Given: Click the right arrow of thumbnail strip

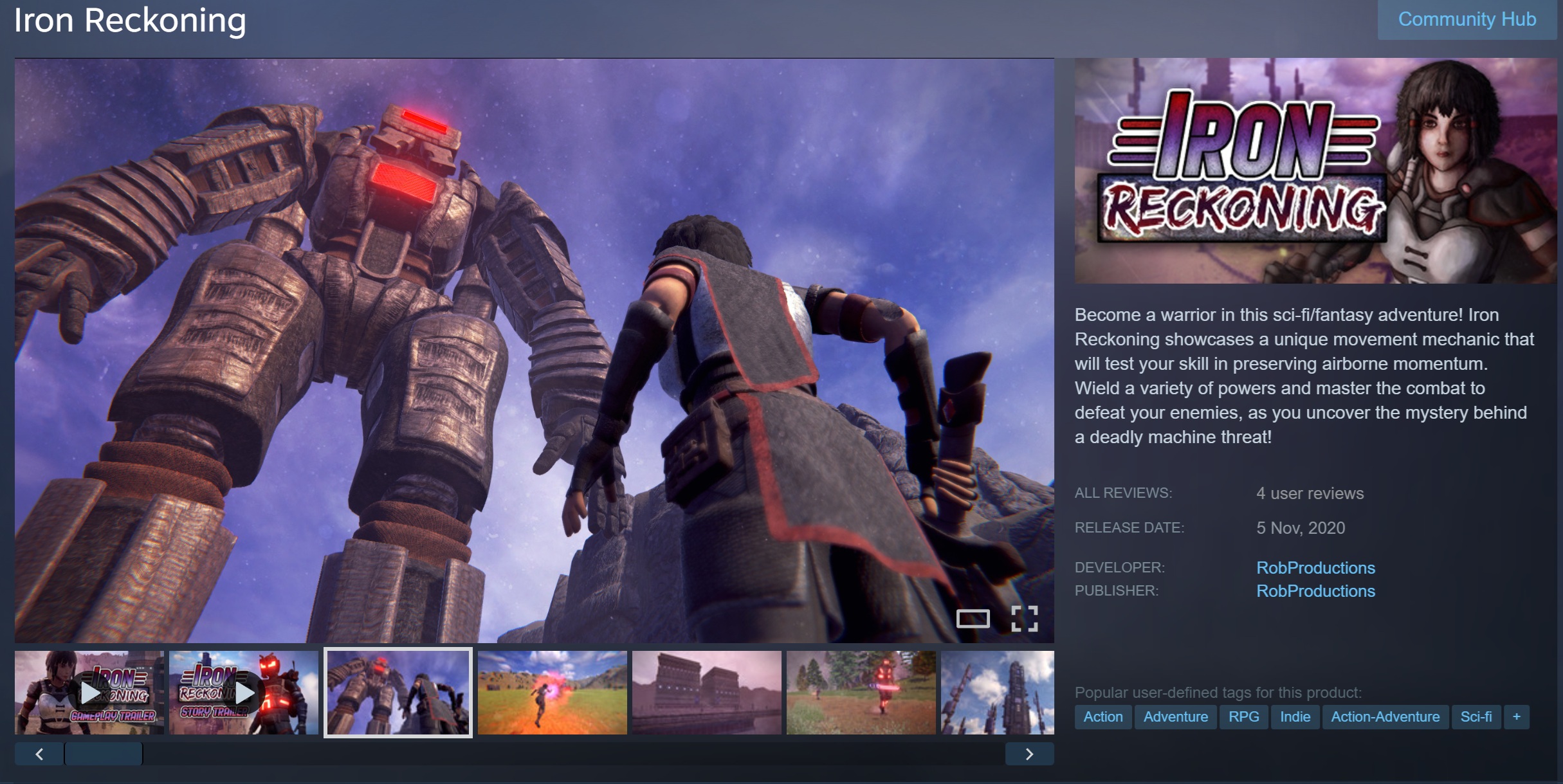Looking at the screenshot, I should [x=1029, y=754].
